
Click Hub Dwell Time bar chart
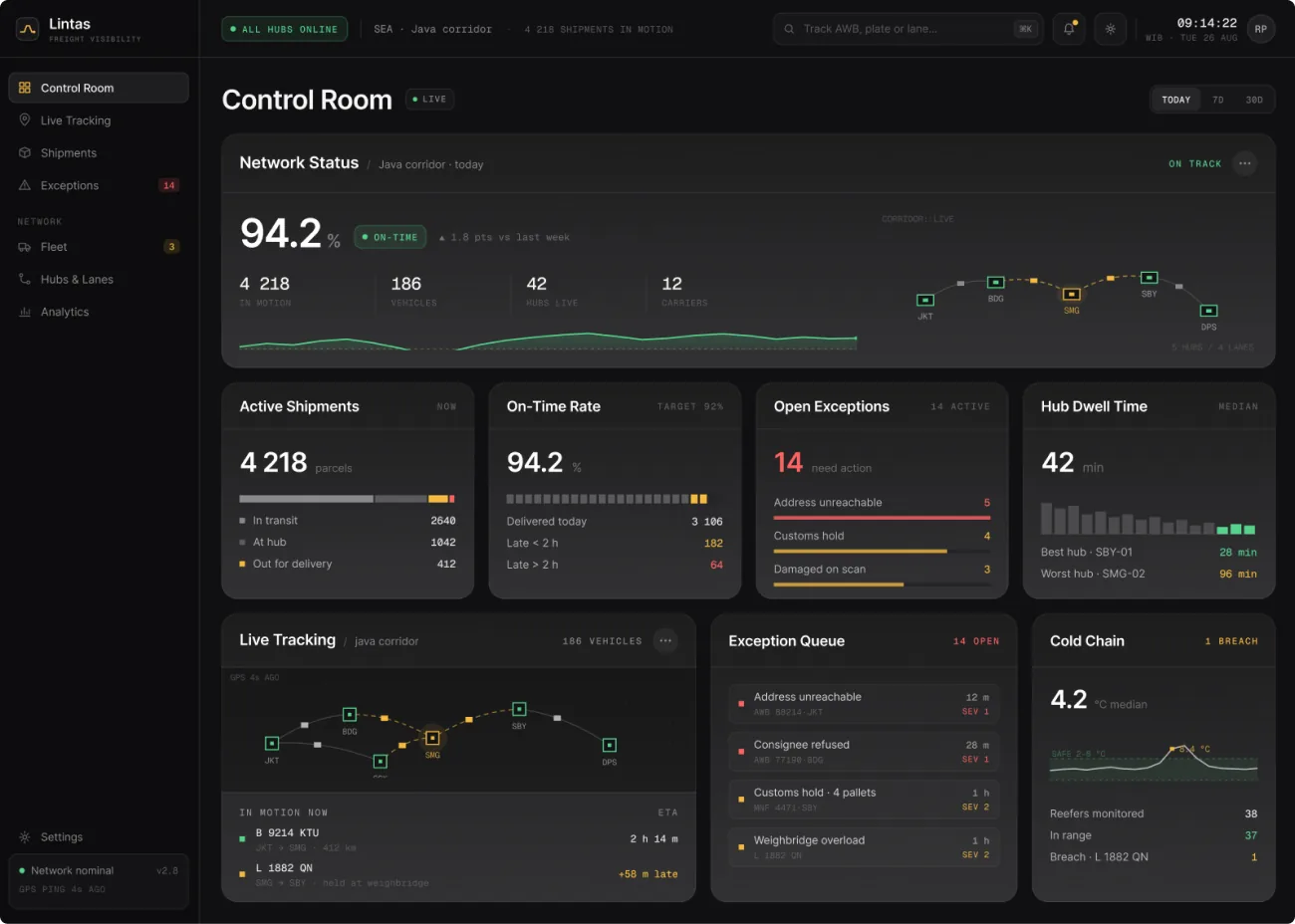click(x=1149, y=518)
